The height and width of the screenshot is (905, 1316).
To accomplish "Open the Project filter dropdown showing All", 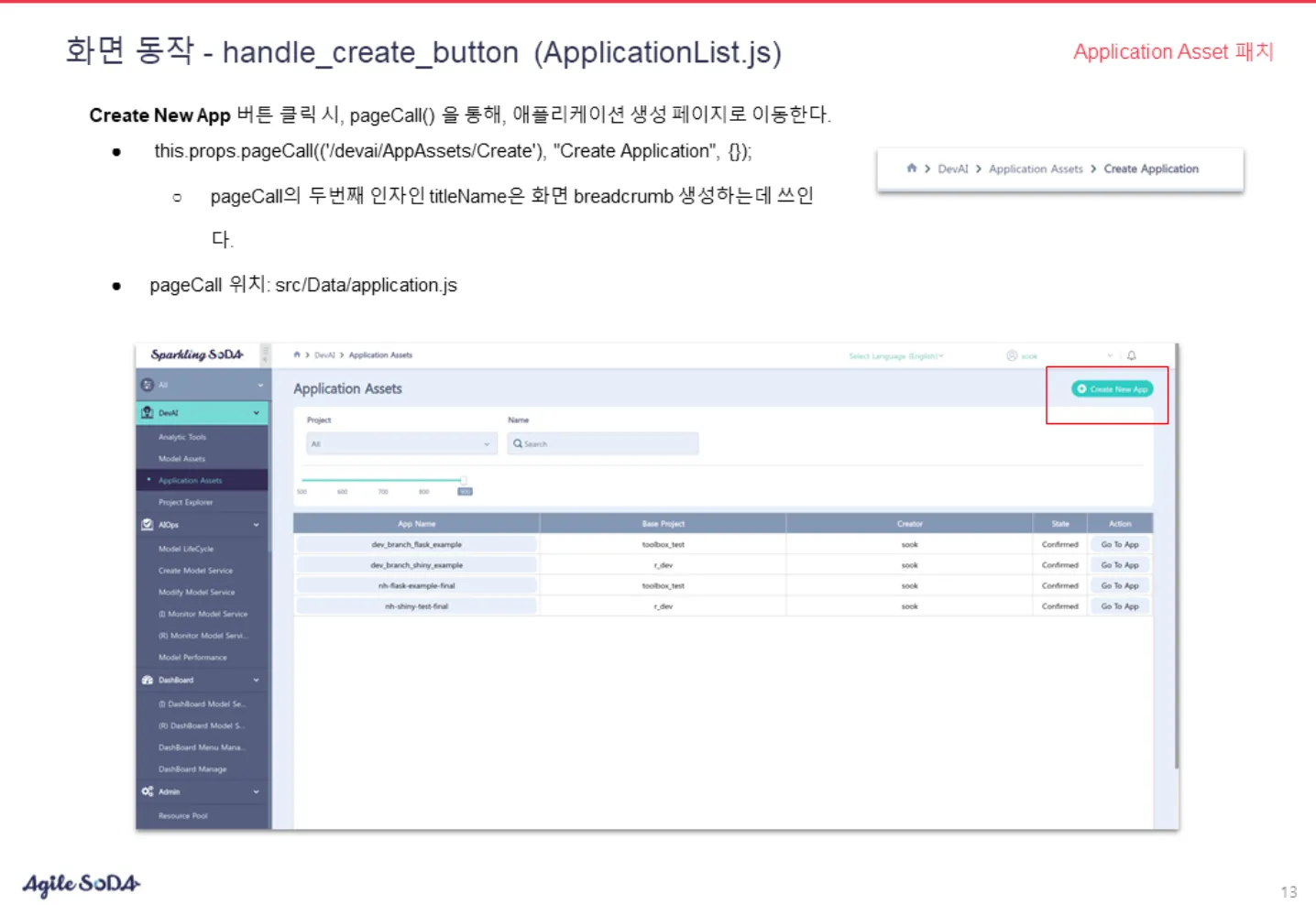I will point(401,443).
